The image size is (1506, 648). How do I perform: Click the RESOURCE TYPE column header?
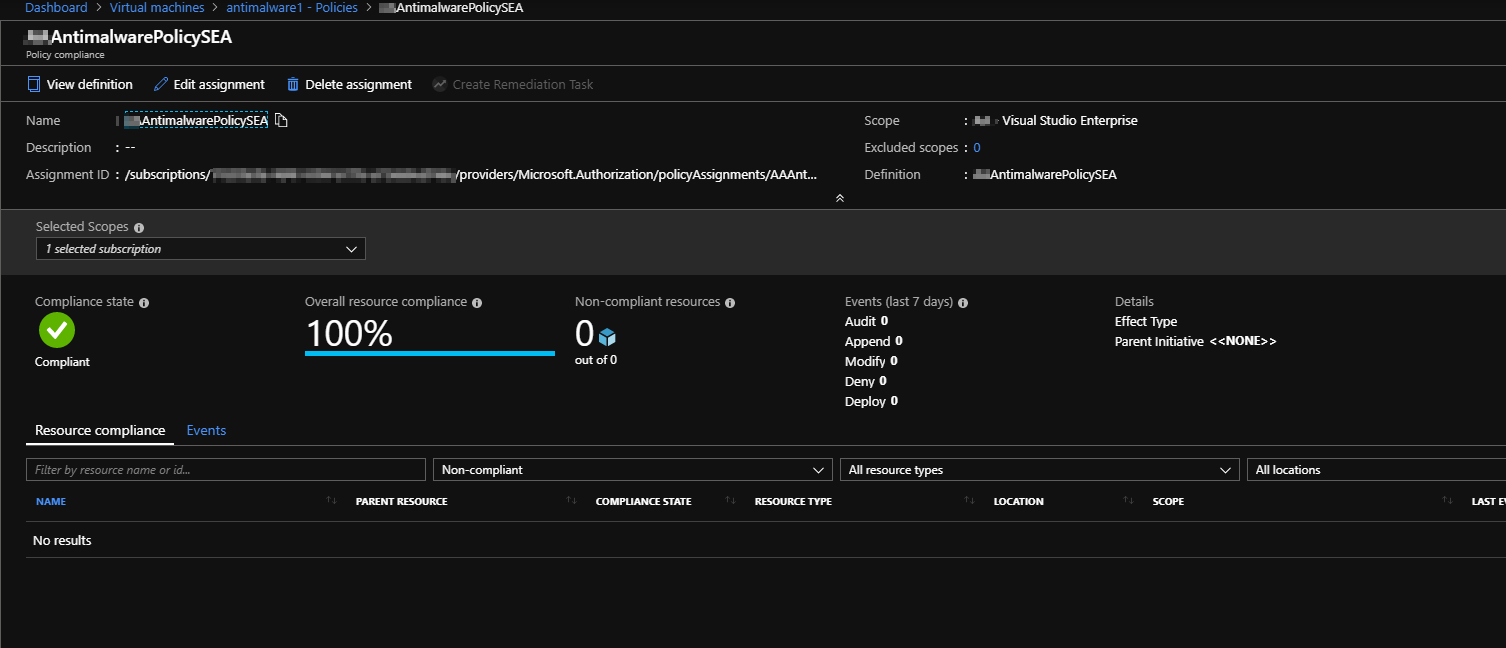[x=793, y=501]
